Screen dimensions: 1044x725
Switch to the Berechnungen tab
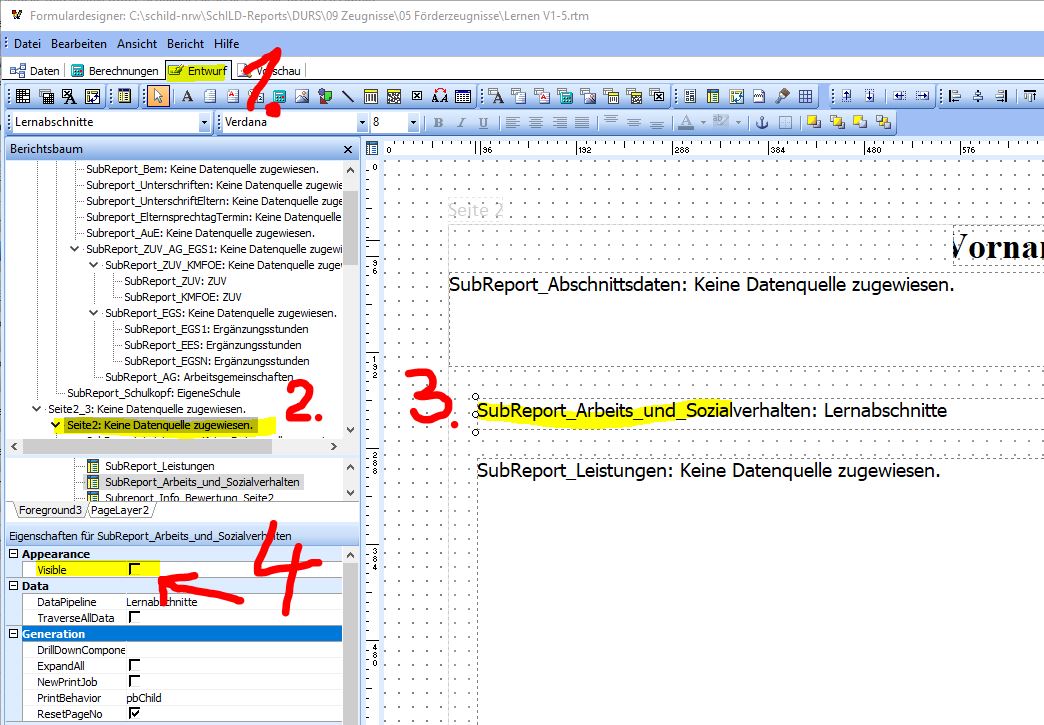point(115,71)
